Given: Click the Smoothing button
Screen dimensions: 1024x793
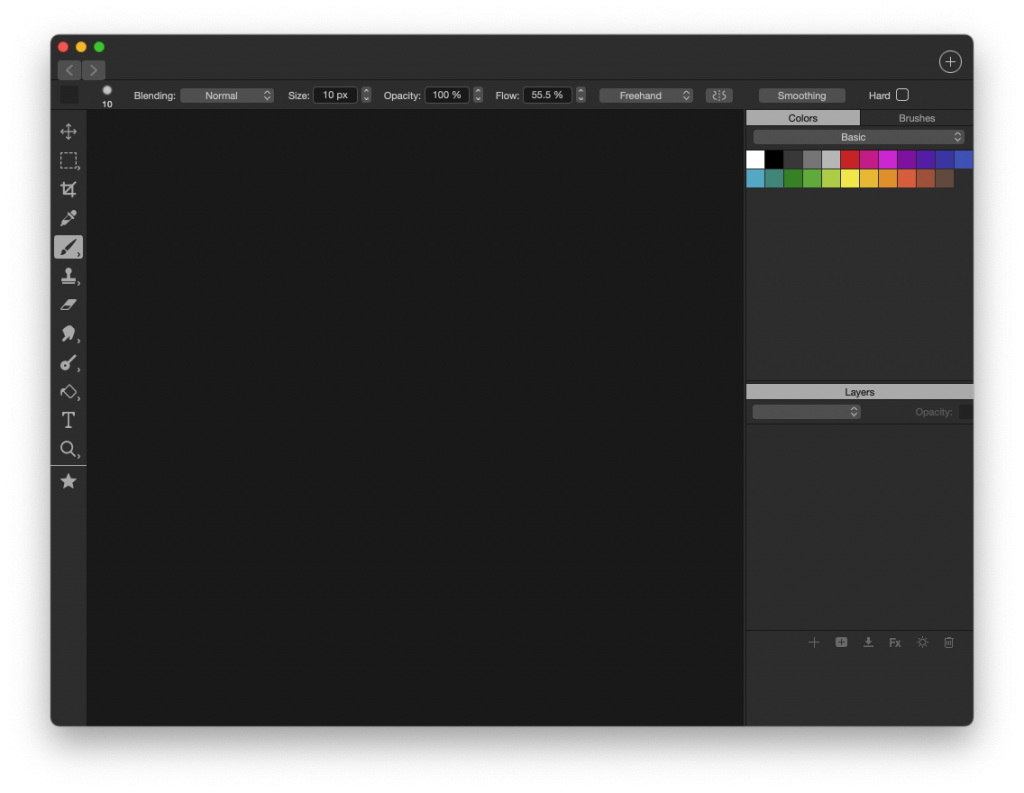Looking at the screenshot, I should coord(802,95).
